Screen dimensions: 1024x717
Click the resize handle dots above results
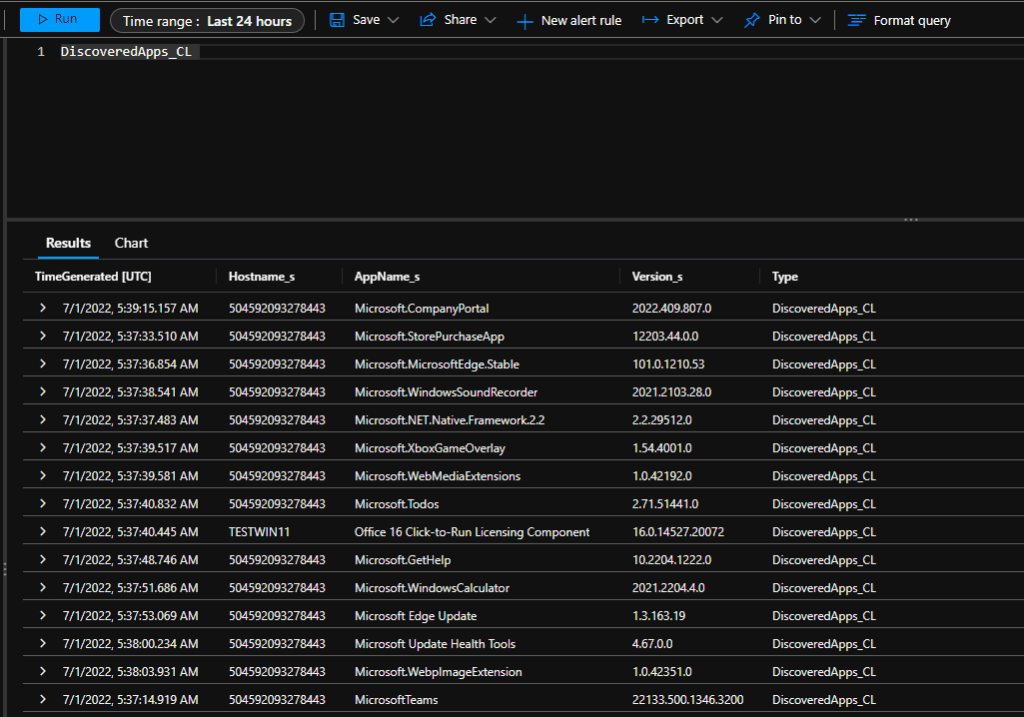point(911,219)
